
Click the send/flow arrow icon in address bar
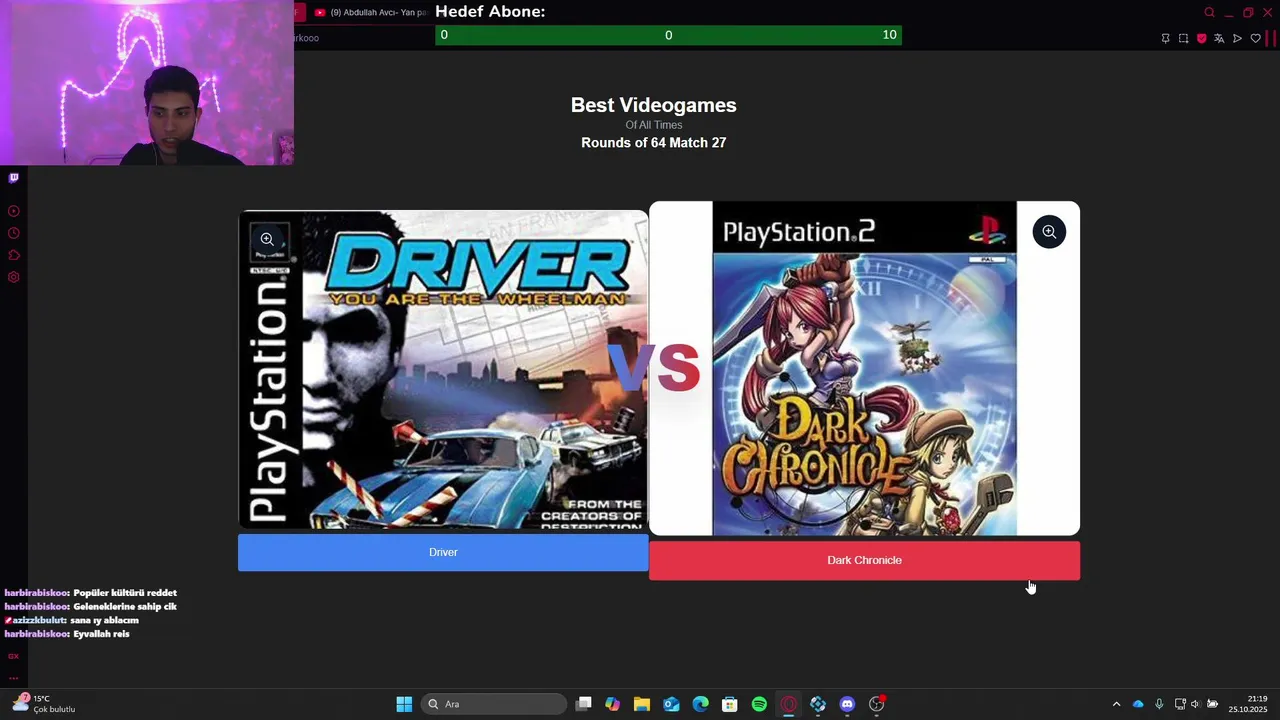tap(1237, 38)
